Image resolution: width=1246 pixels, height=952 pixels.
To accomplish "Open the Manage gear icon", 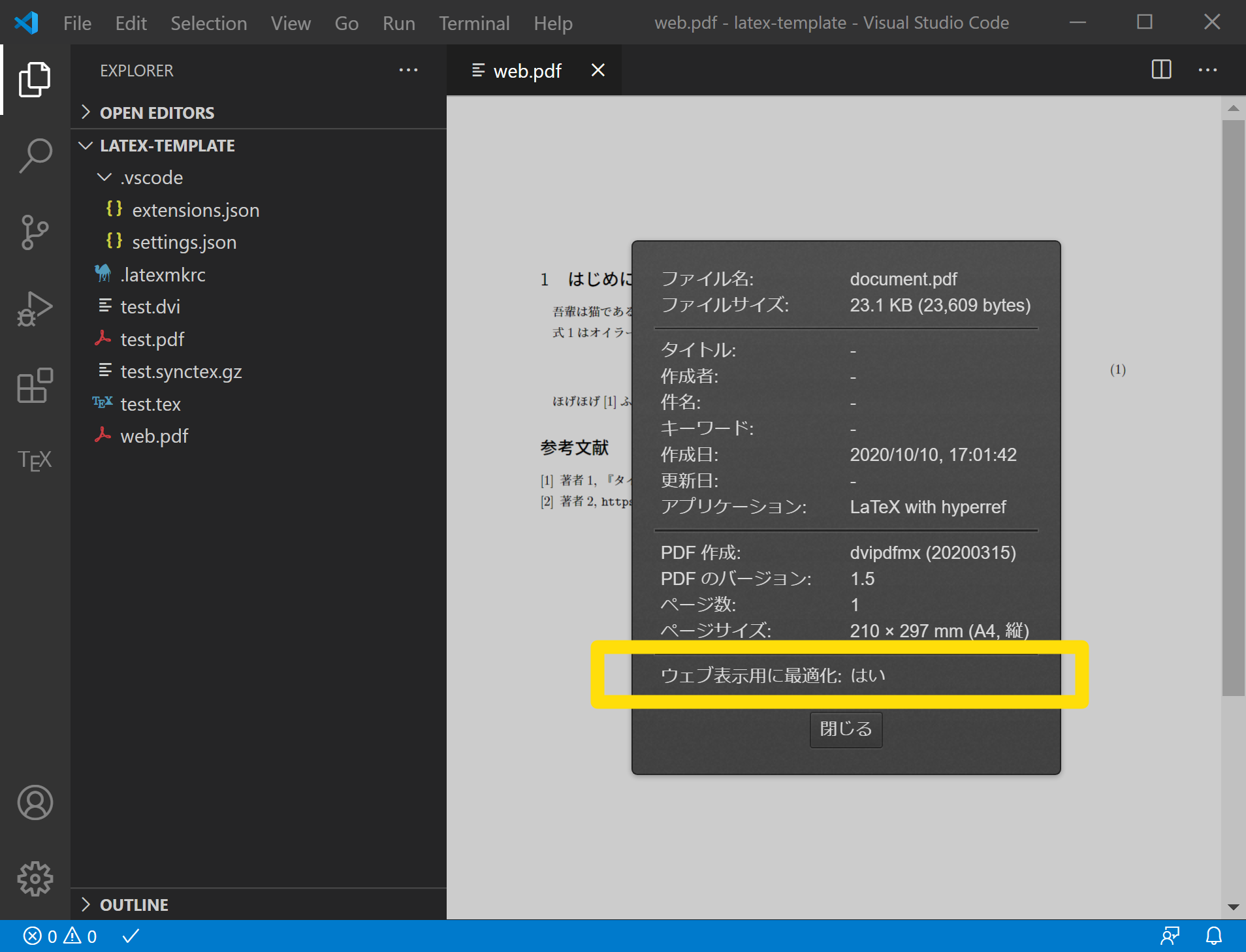I will click(35, 879).
